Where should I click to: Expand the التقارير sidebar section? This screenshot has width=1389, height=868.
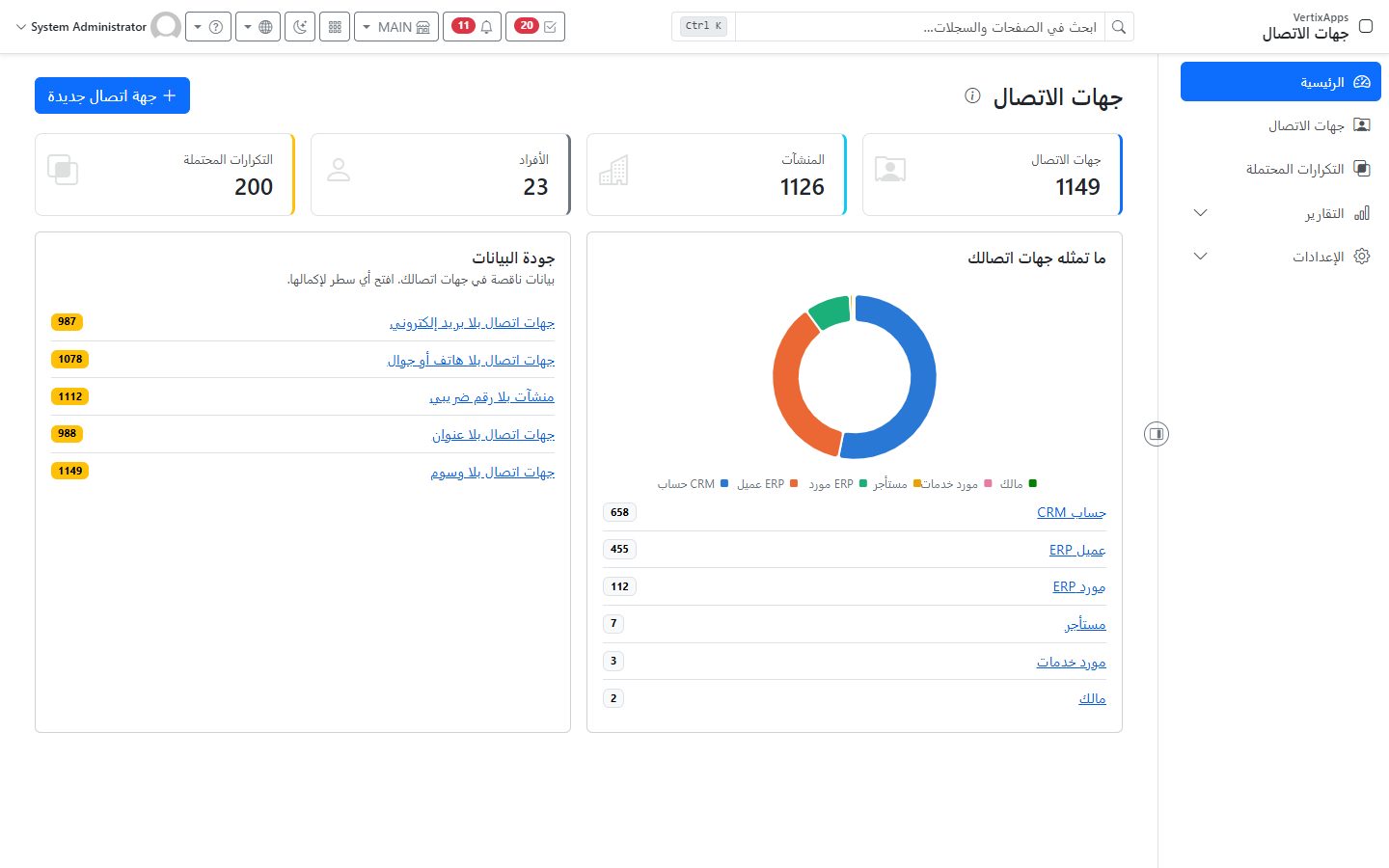pyautogui.click(x=1281, y=213)
